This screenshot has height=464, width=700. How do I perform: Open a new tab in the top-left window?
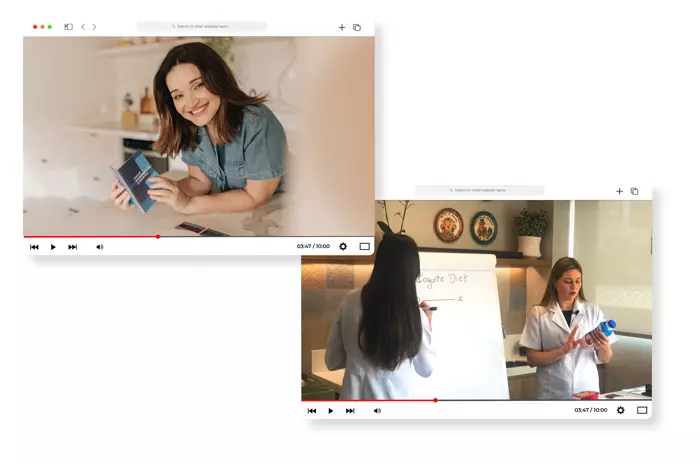click(342, 27)
